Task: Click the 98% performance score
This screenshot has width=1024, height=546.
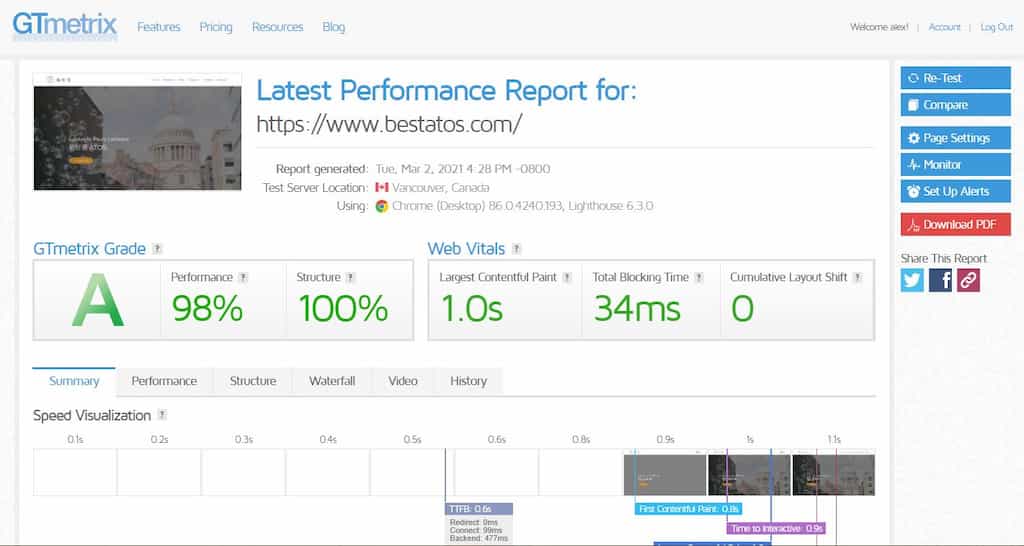Action: click(x=206, y=308)
